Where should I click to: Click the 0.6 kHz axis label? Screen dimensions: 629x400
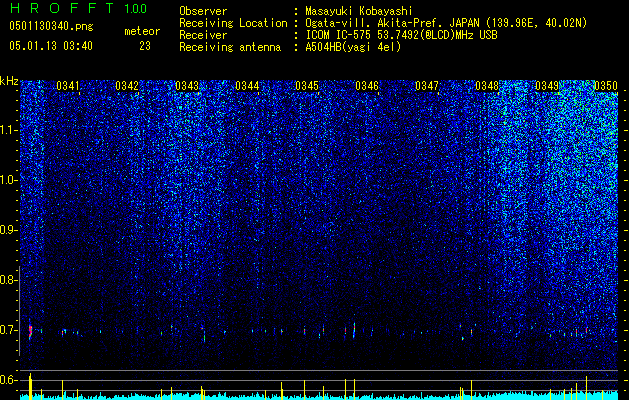(x=7, y=380)
